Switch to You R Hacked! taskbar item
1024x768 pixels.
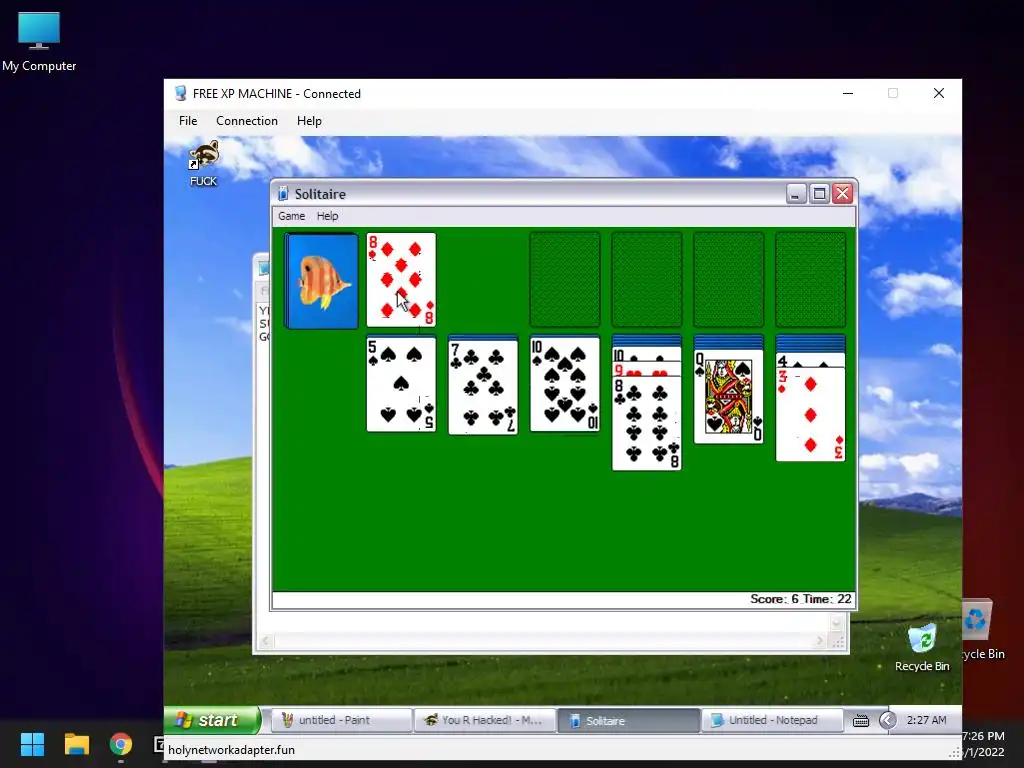coord(485,720)
